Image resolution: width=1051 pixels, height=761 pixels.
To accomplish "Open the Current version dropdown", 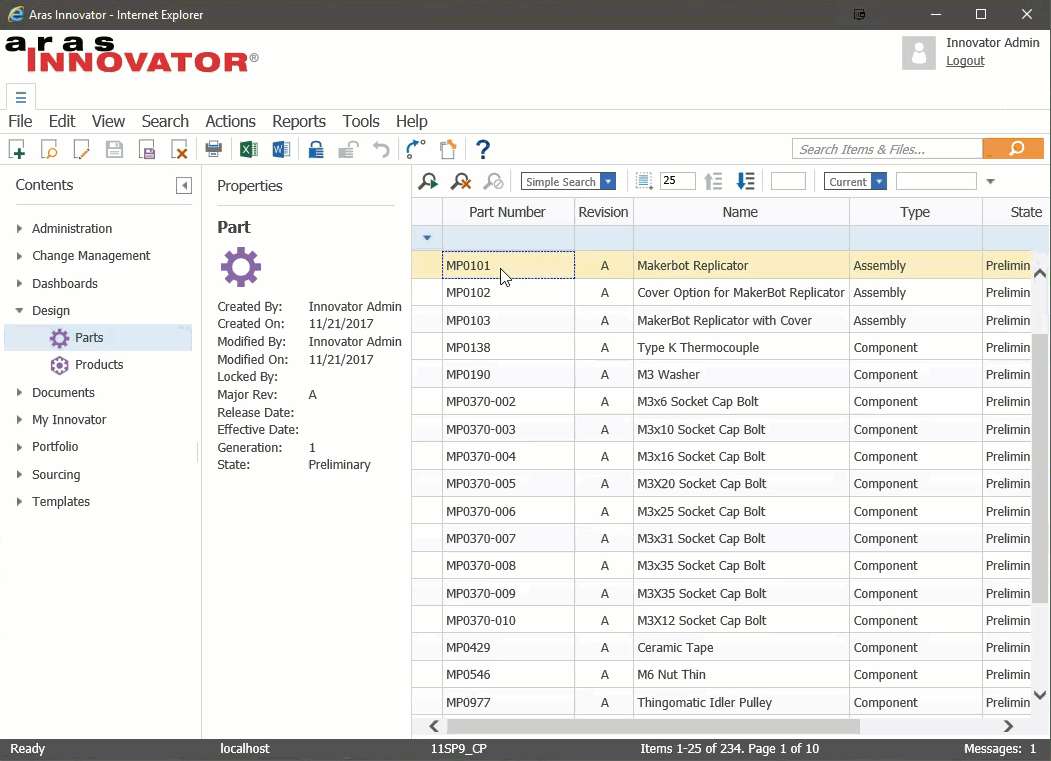I will (x=855, y=181).
